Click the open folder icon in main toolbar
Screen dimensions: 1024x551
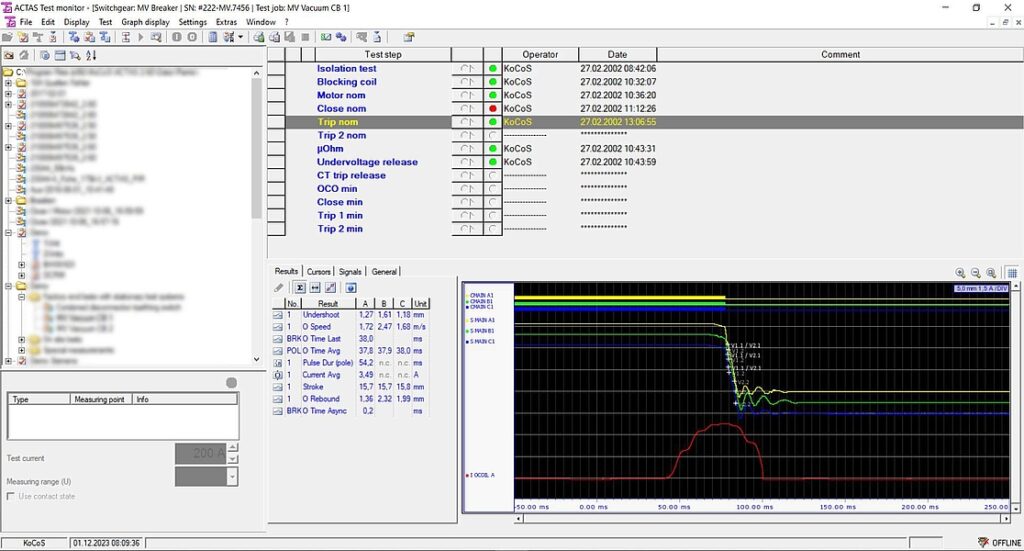[8, 37]
